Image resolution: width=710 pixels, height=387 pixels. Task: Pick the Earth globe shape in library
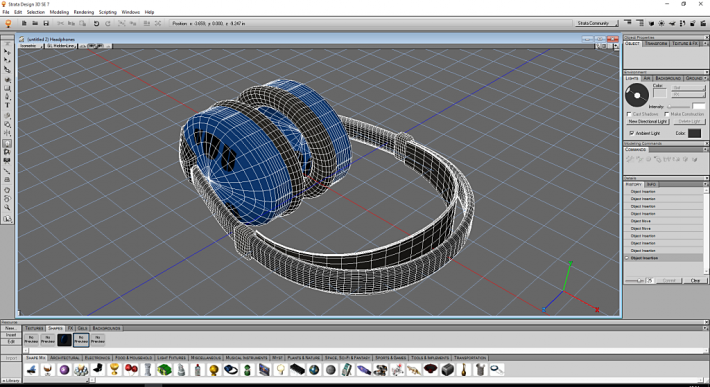[314, 370]
